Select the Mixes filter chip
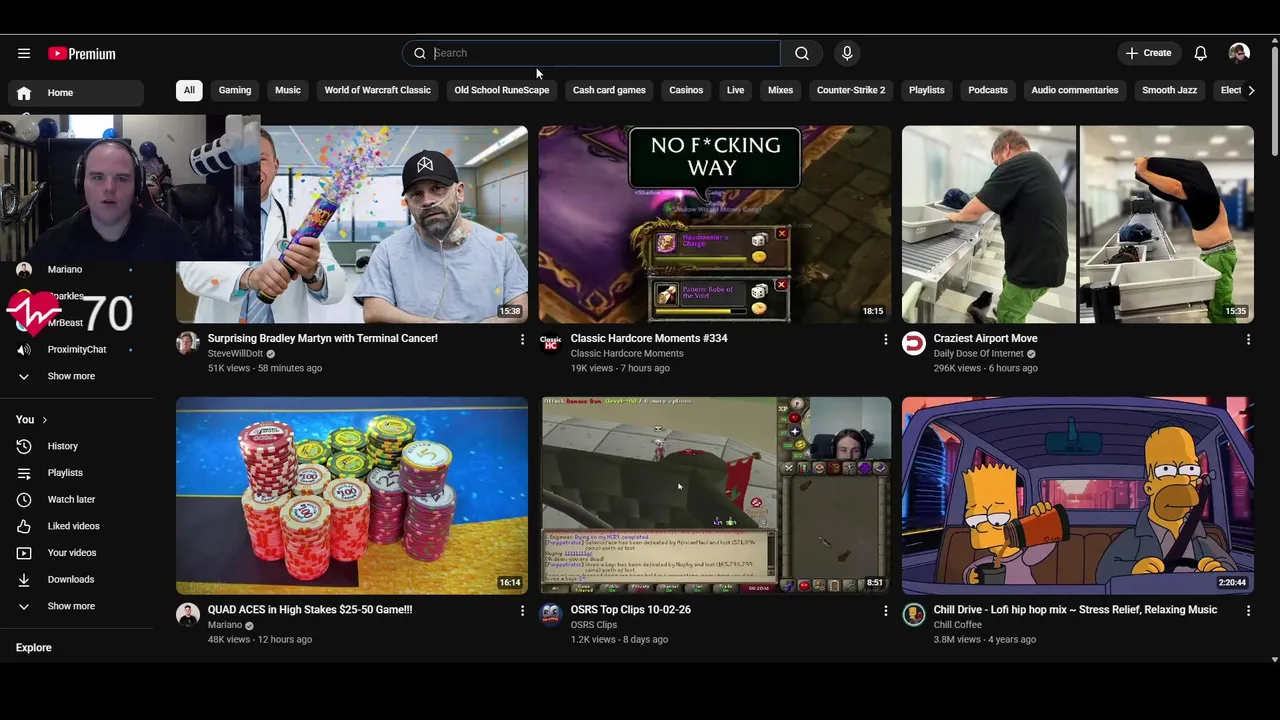Image resolution: width=1280 pixels, height=720 pixels. pos(780,90)
